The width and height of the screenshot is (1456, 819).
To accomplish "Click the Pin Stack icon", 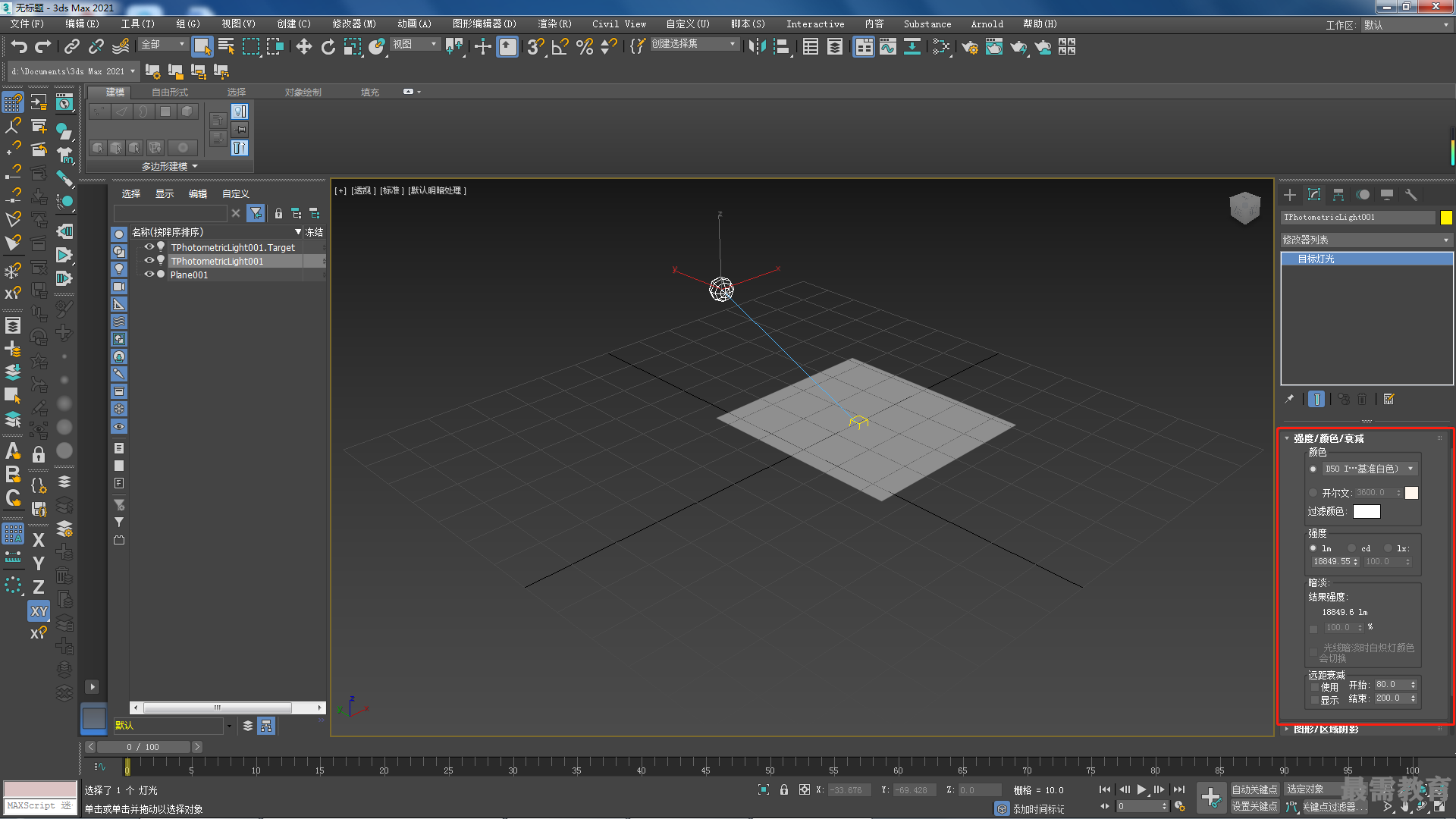I will (x=1289, y=399).
